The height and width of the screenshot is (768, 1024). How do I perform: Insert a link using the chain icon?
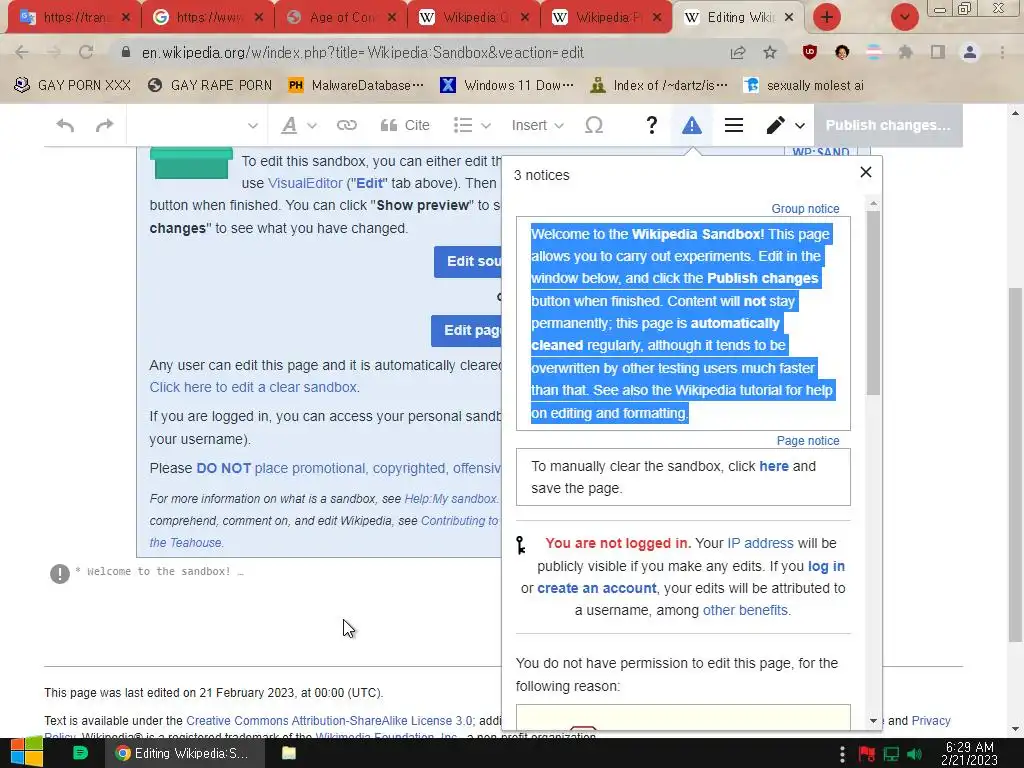[347, 125]
